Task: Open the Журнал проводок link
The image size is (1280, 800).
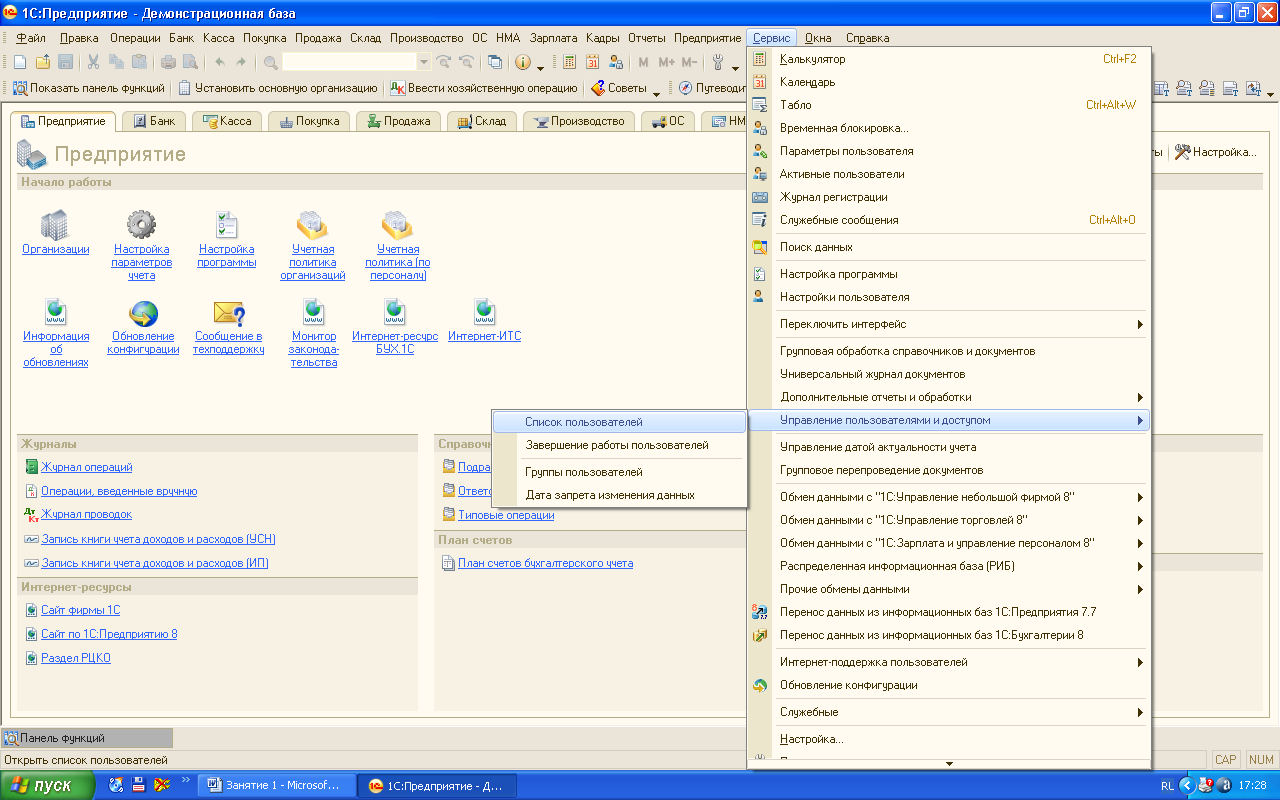Action: click(x=86, y=514)
